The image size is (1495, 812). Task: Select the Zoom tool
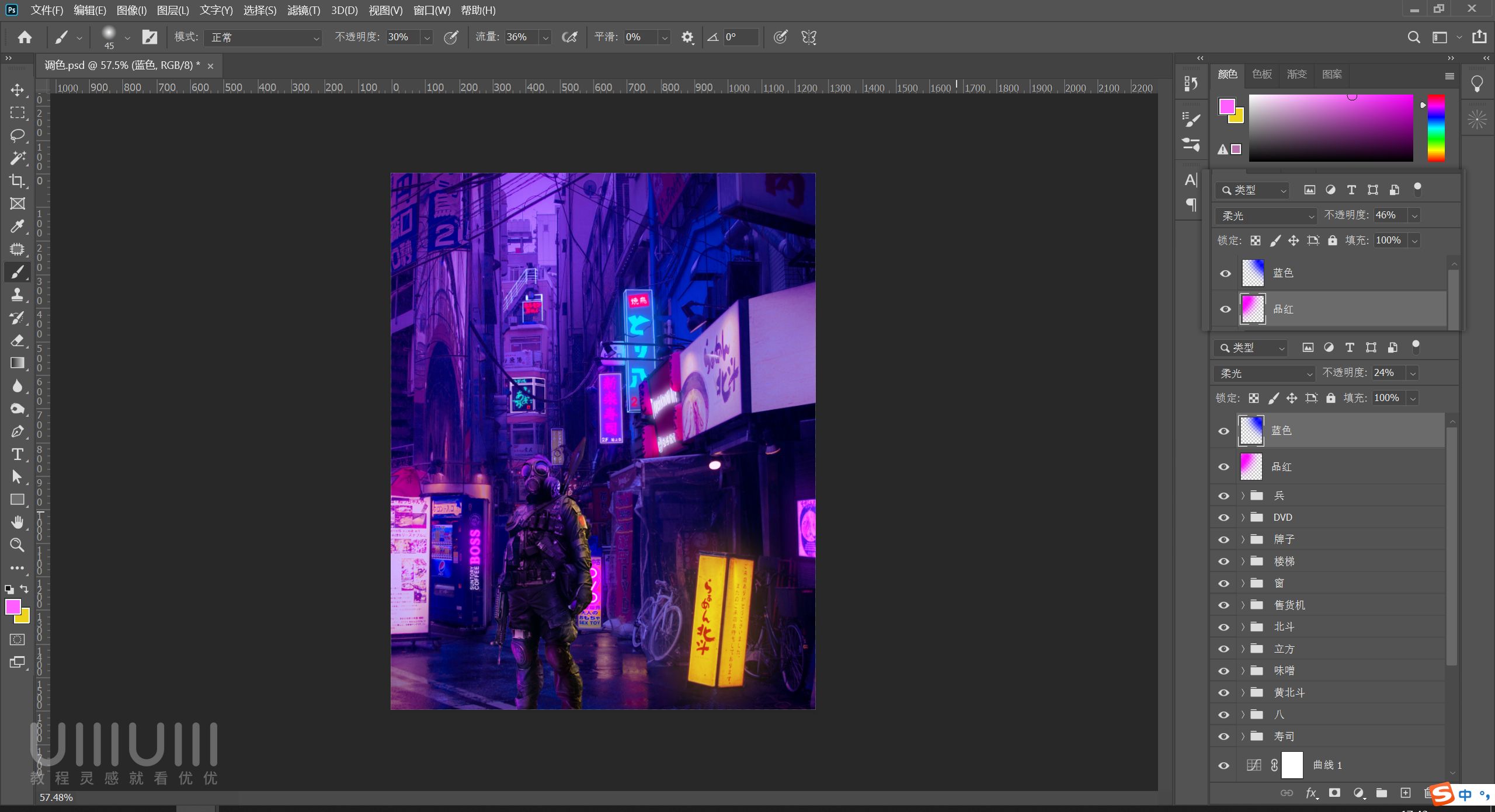[x=18, y=545]
